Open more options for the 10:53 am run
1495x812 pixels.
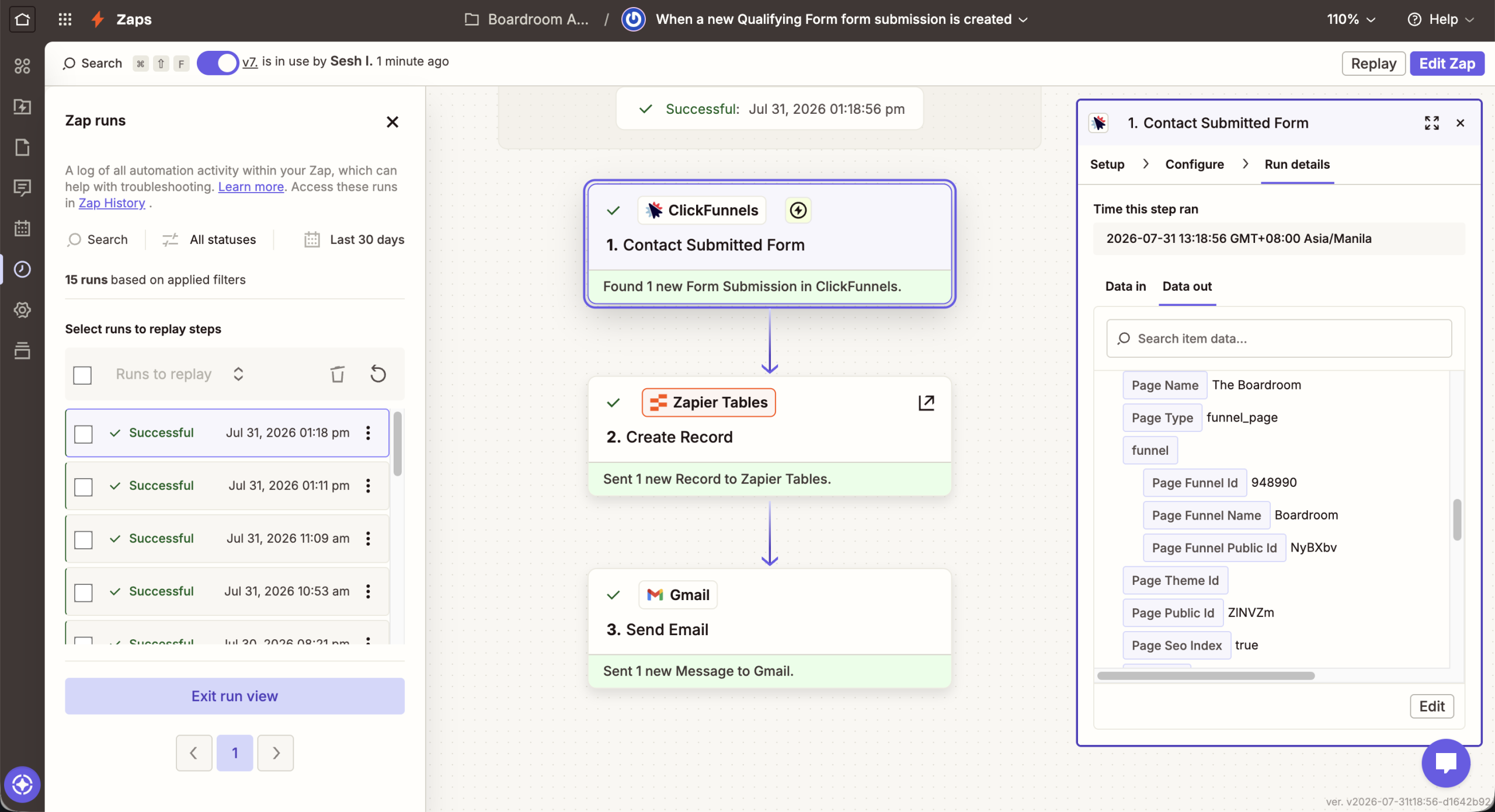(x=368, y=591)
